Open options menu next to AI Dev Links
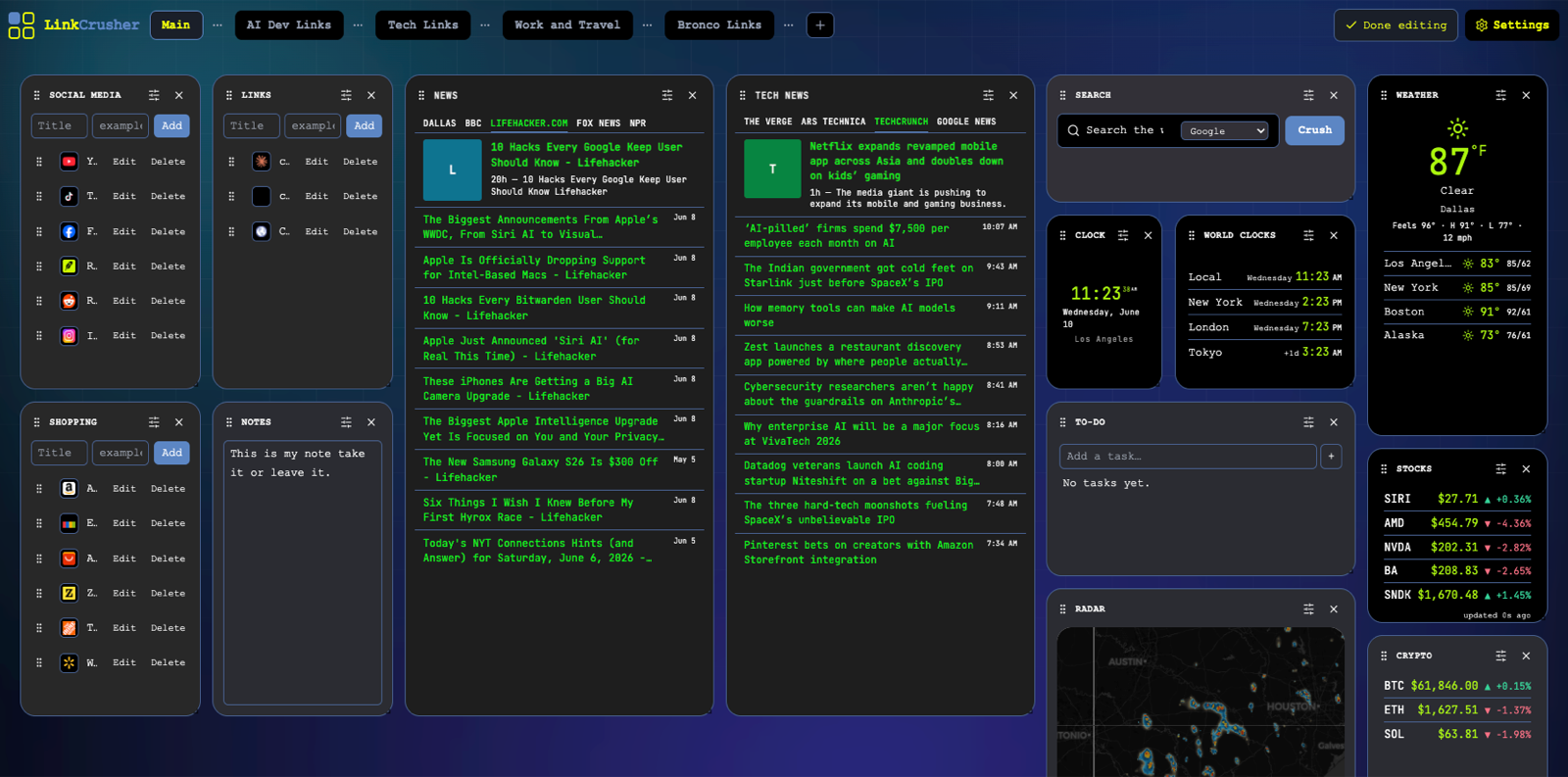The height and width of the screenshot is (777, 1568). [x=358, y=24]
